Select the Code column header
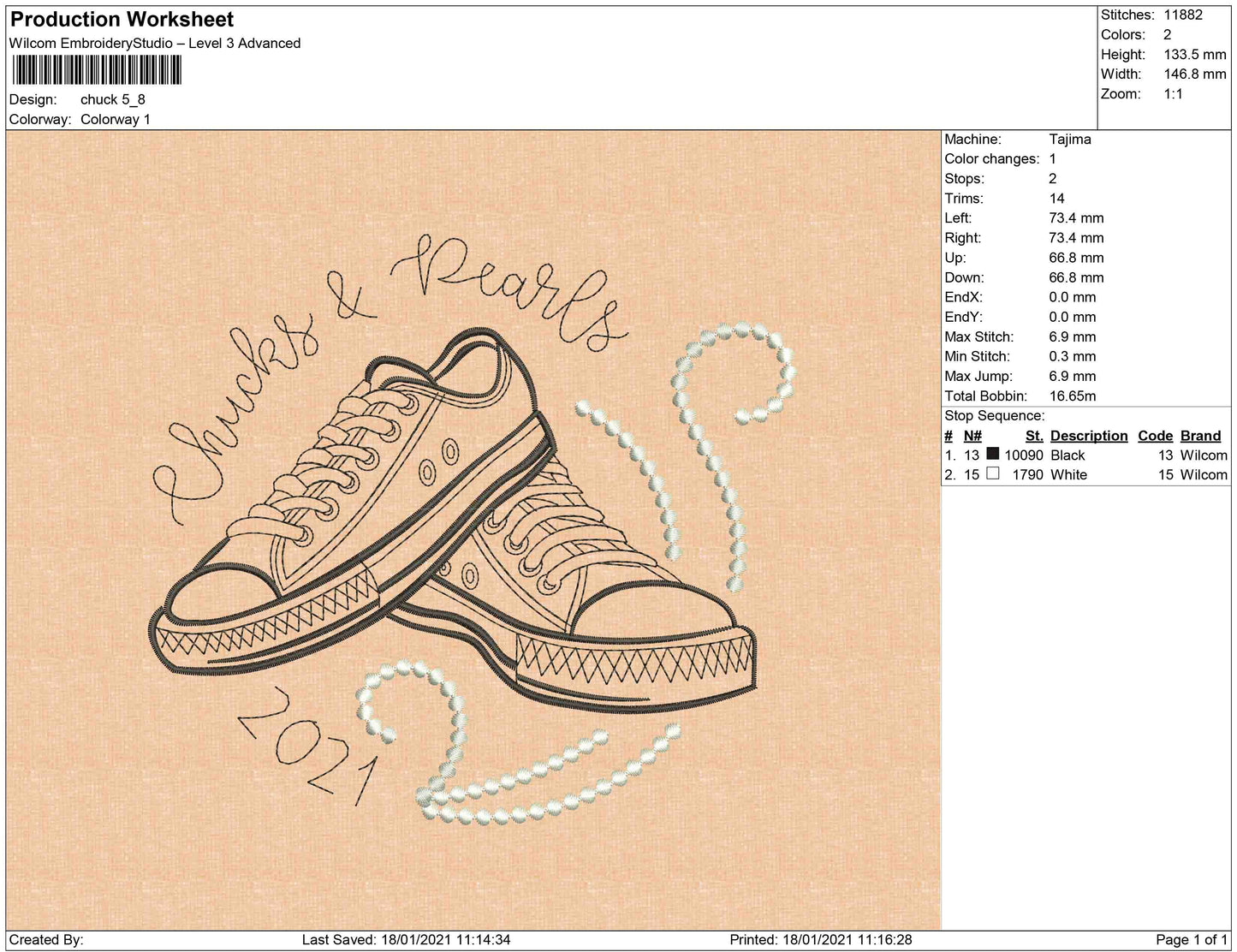 (x=1155, y=435)
